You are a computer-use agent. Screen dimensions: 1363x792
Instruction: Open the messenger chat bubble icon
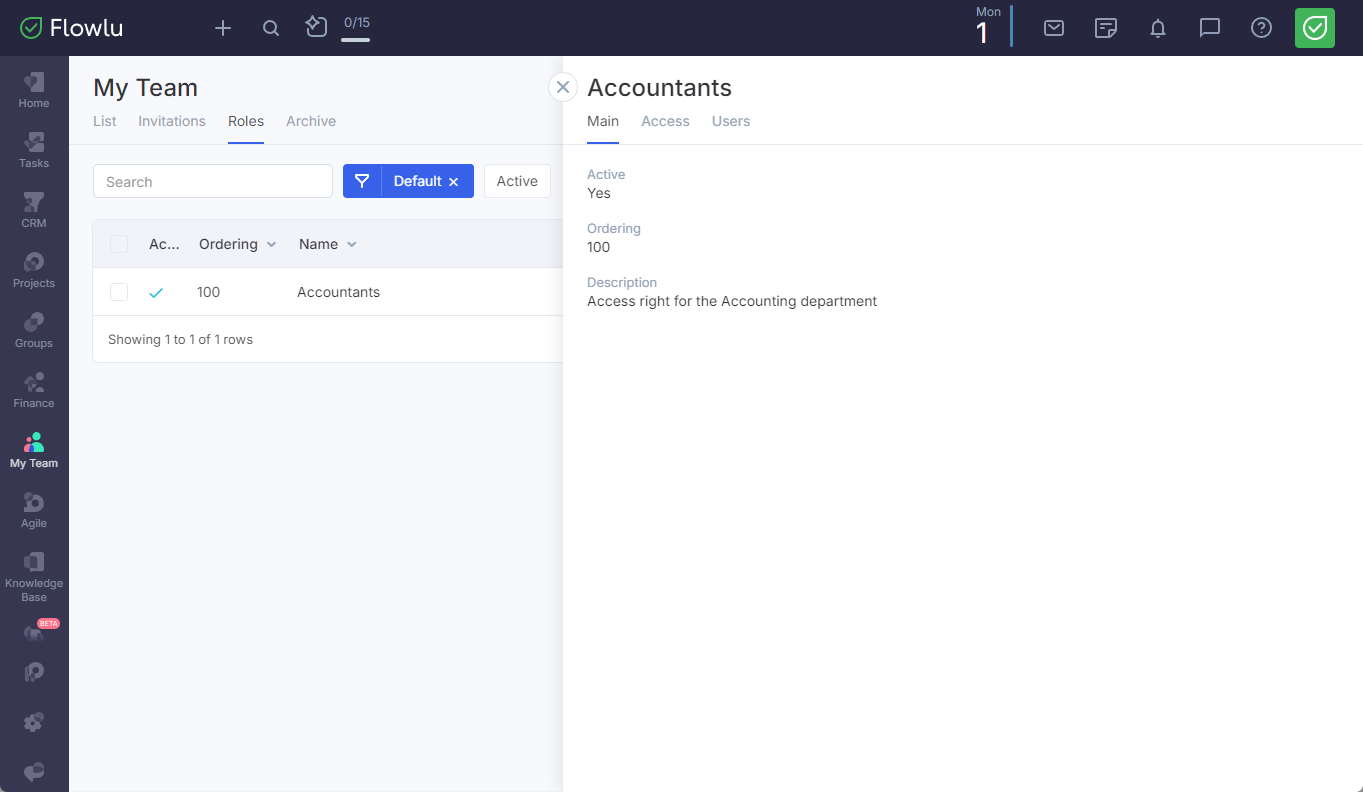[1210, 28]
